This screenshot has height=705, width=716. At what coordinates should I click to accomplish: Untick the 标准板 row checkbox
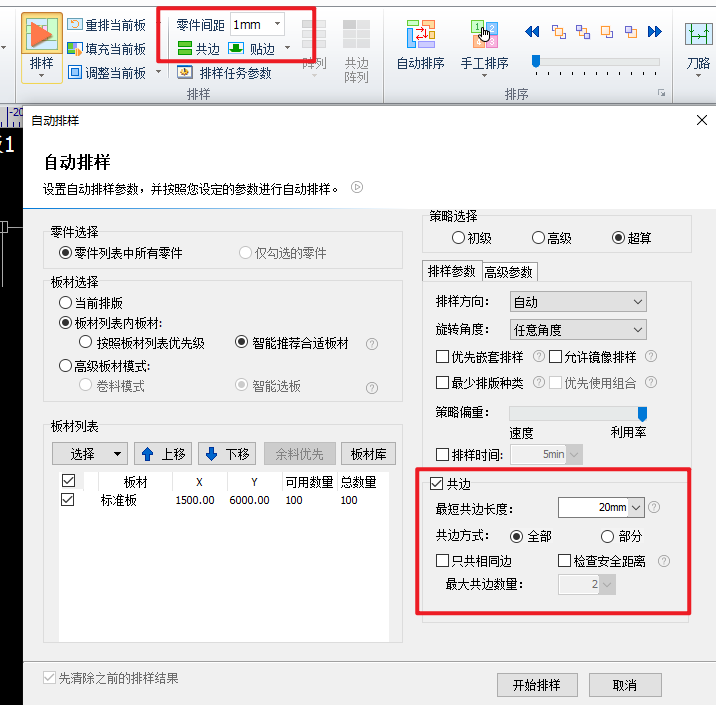68,500
